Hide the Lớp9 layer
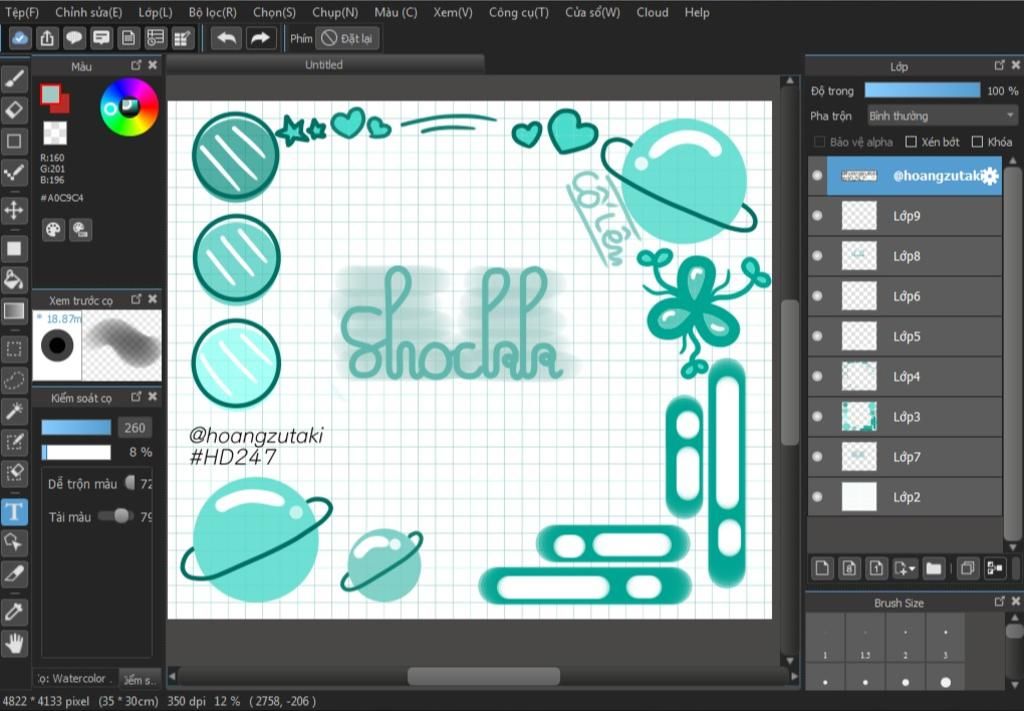1024x711 pixels. click(x=817, y=216)
